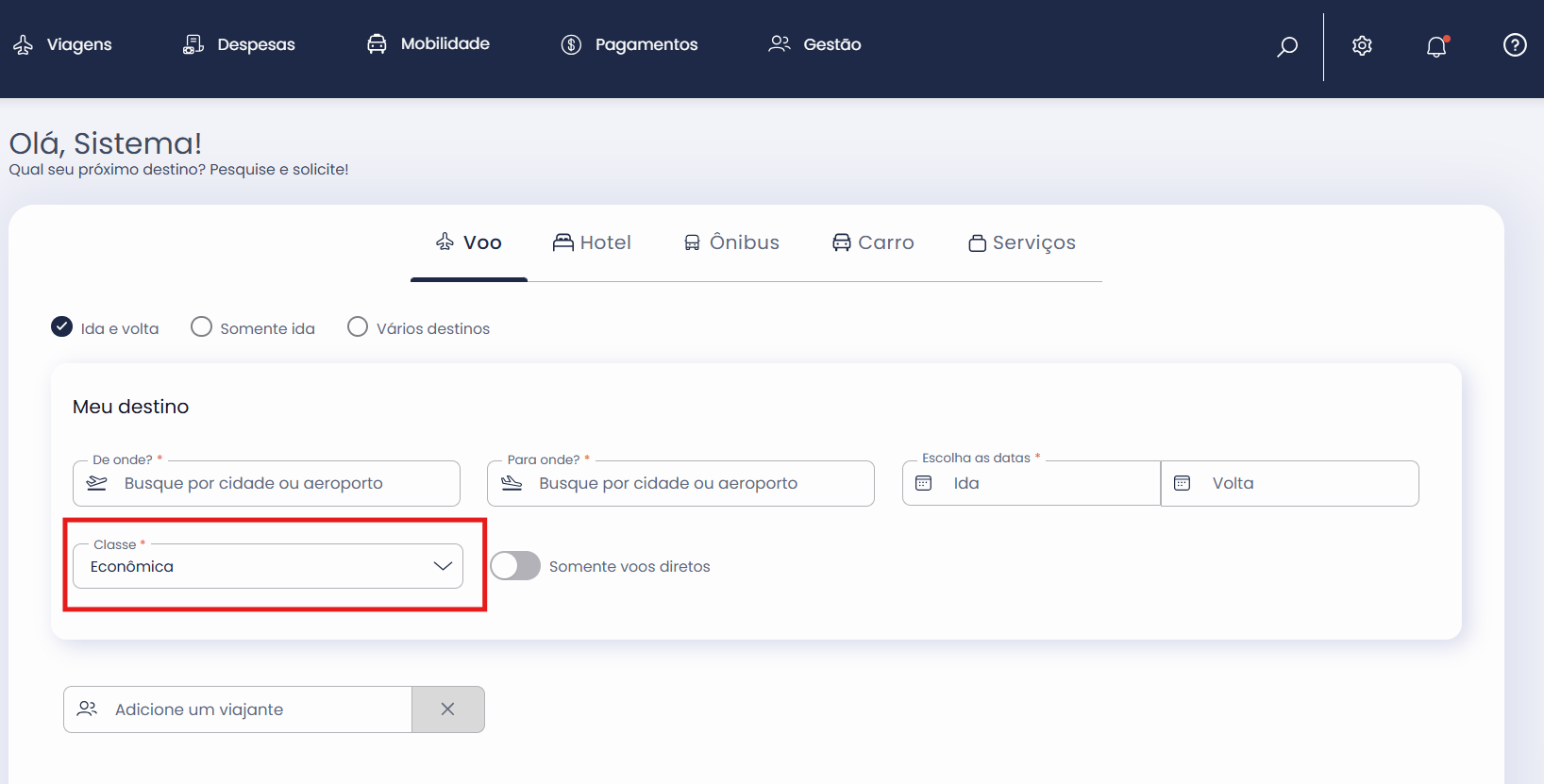Select the Ida e volta option
The image size is (1544, 784).
62,326
